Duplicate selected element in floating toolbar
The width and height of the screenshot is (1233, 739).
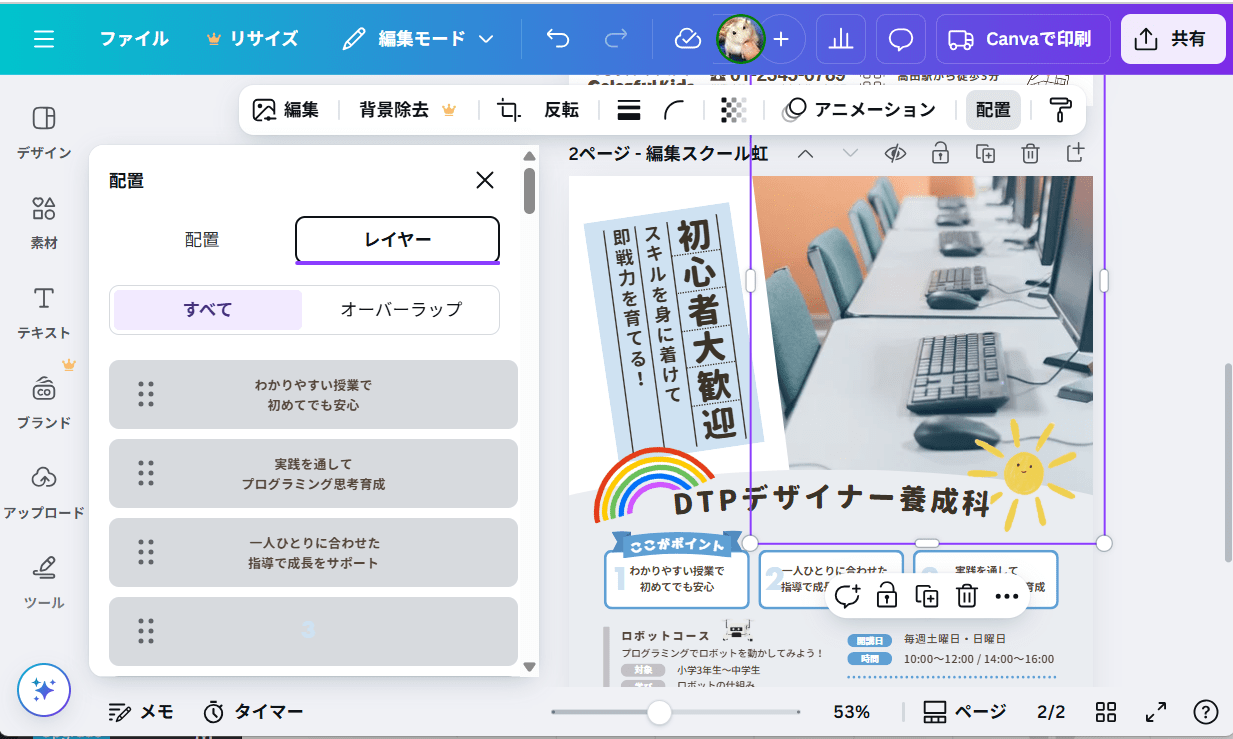click(x=927, y=596)
